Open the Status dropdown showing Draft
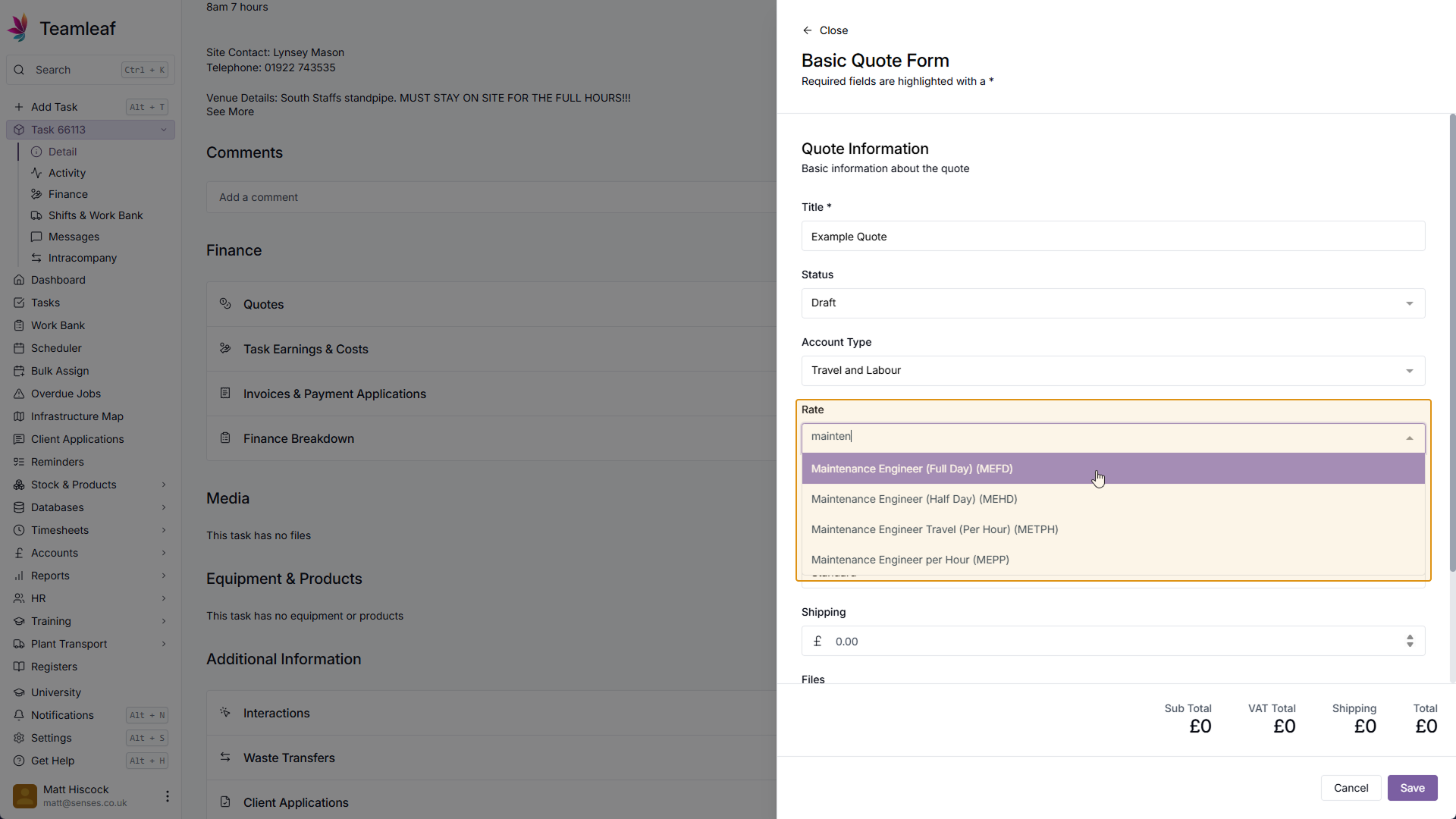Viewport: 1456px width, 819px height. pyautogui.click(x=1112, y=303)
